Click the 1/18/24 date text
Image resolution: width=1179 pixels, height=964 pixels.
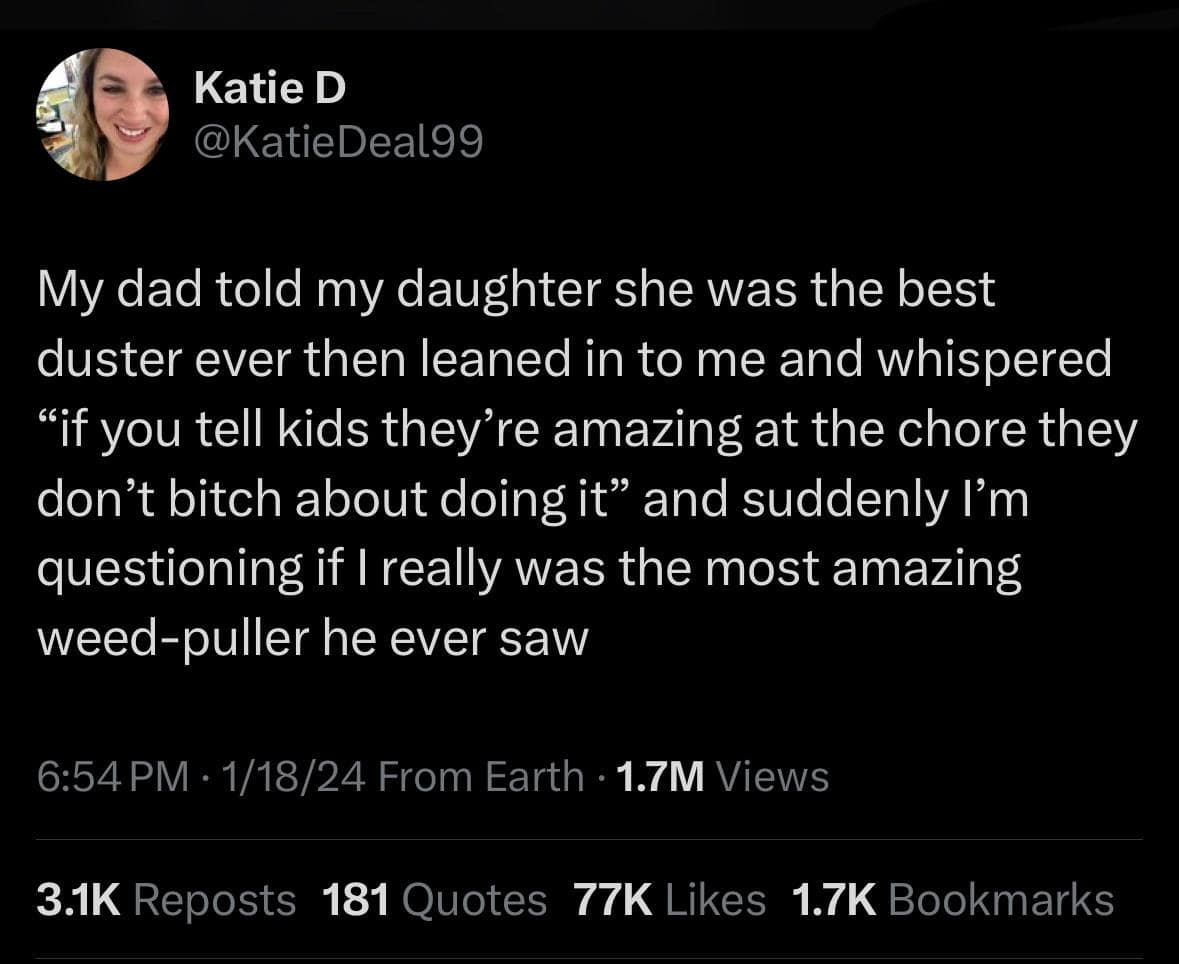click(284, 775)
